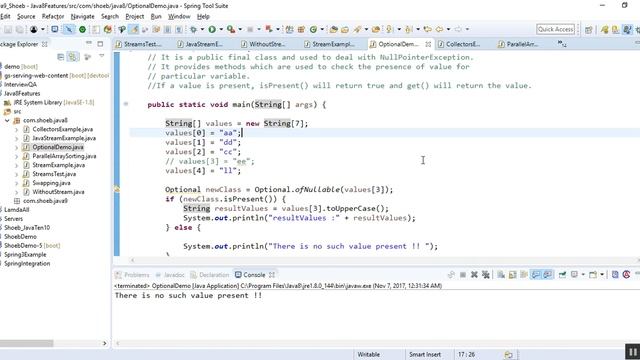
Task: Click the Display Selected Console icon
Action: pos(574,275)
